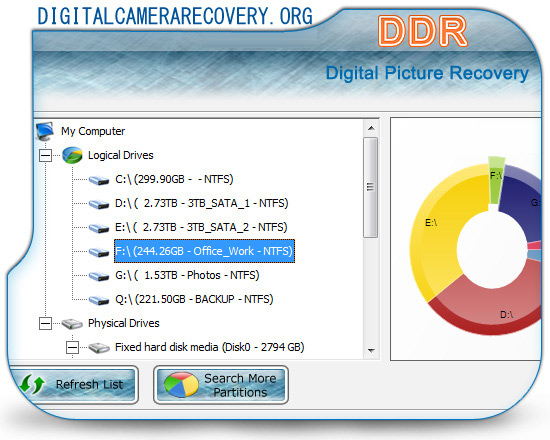Click the Q:\ BACKUP drive icon
The width and height of the screenshot is (550, 440).
click(x=99, y=300)
